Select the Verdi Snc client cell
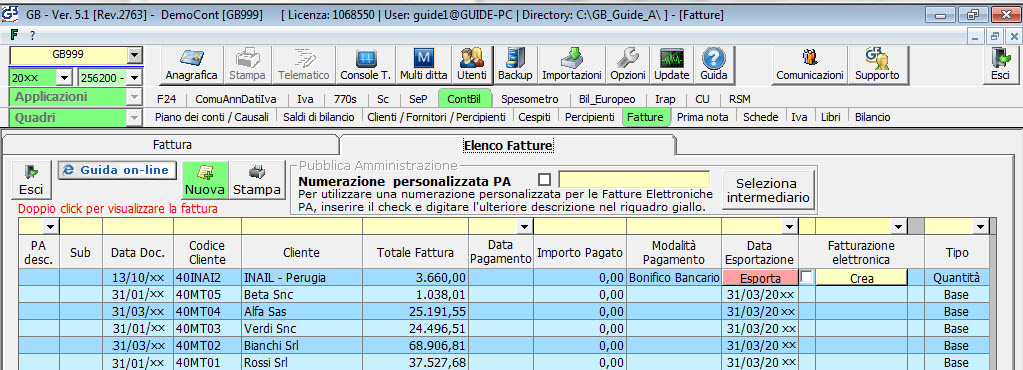1023x370 pixels. 301,328
